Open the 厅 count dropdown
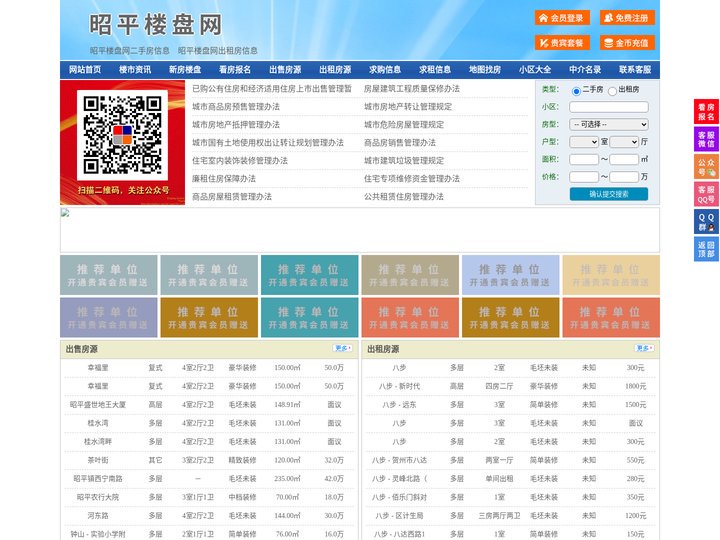The width and height of the screenshot is (720, 540). (x=624, y=142)
